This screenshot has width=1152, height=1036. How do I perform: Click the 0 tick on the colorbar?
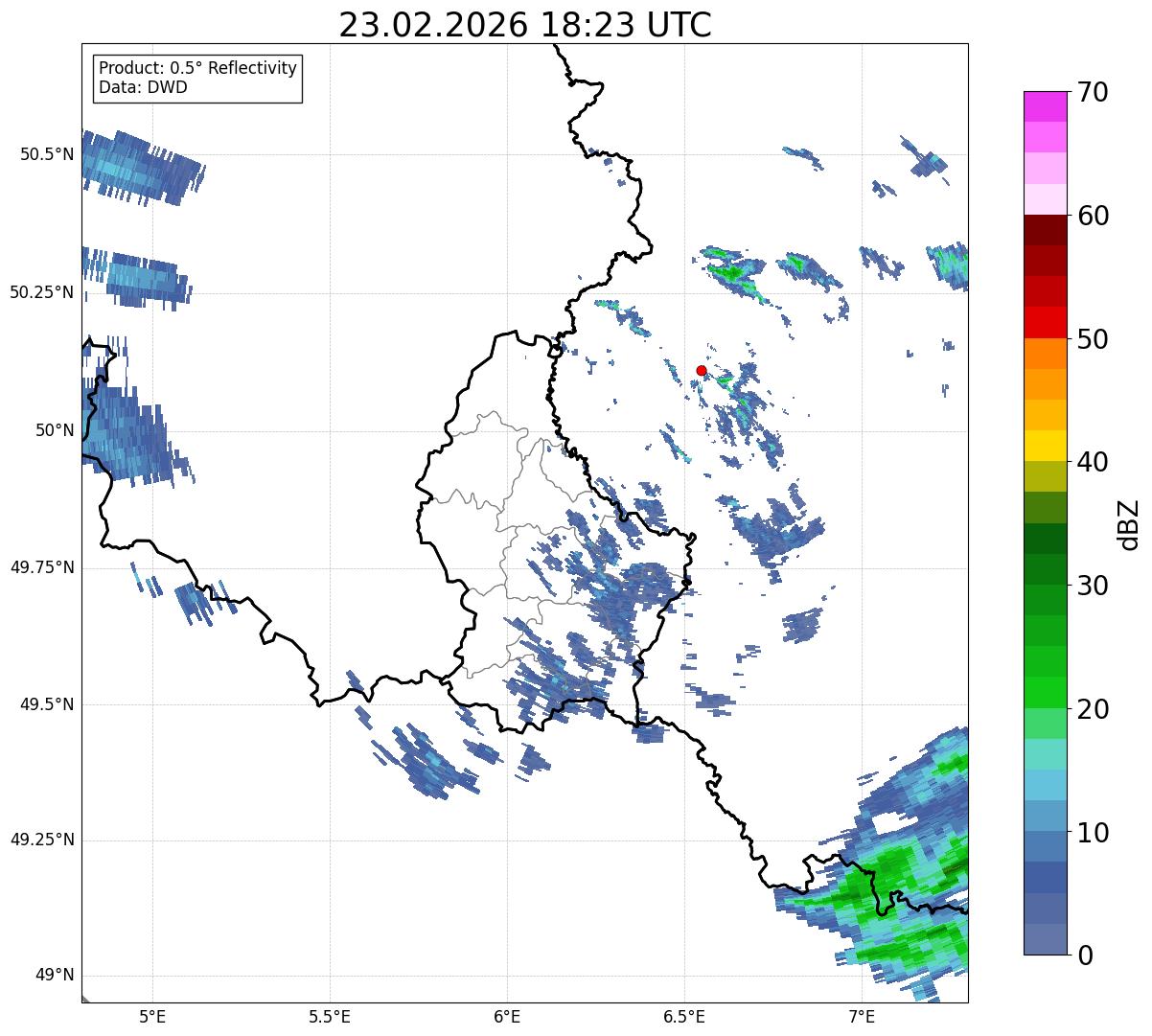[x=1086, y=955]
